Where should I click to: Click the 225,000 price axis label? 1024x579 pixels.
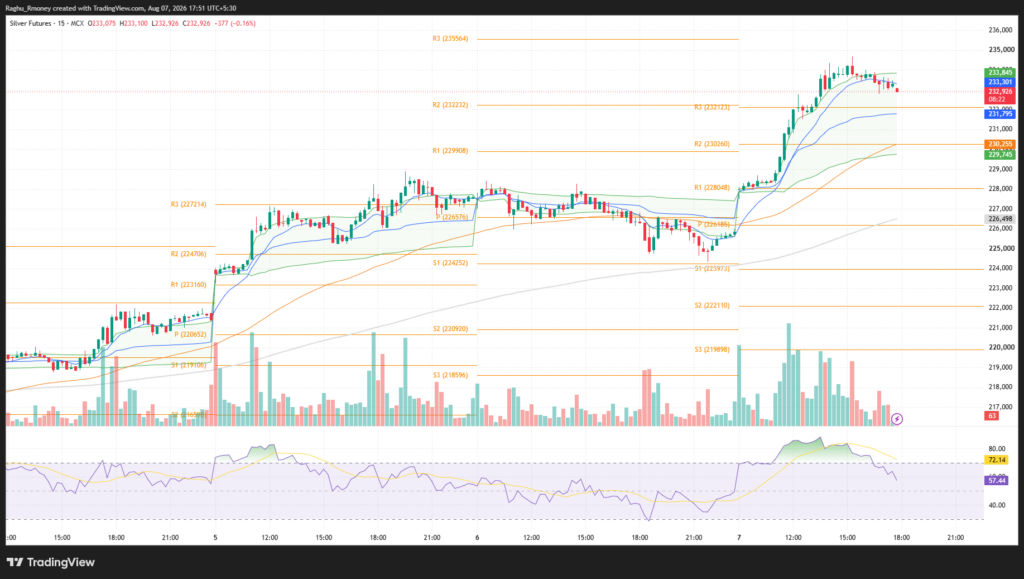[x=1001, y=248]
